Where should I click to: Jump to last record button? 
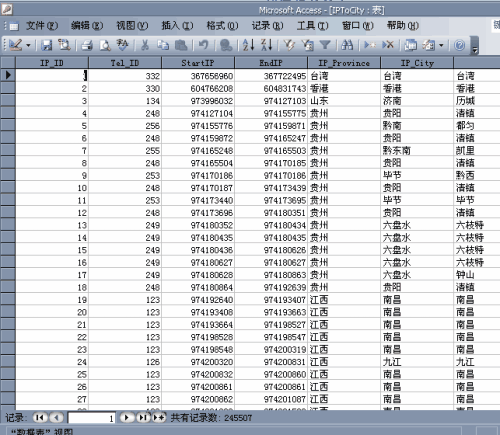point(143,417)
